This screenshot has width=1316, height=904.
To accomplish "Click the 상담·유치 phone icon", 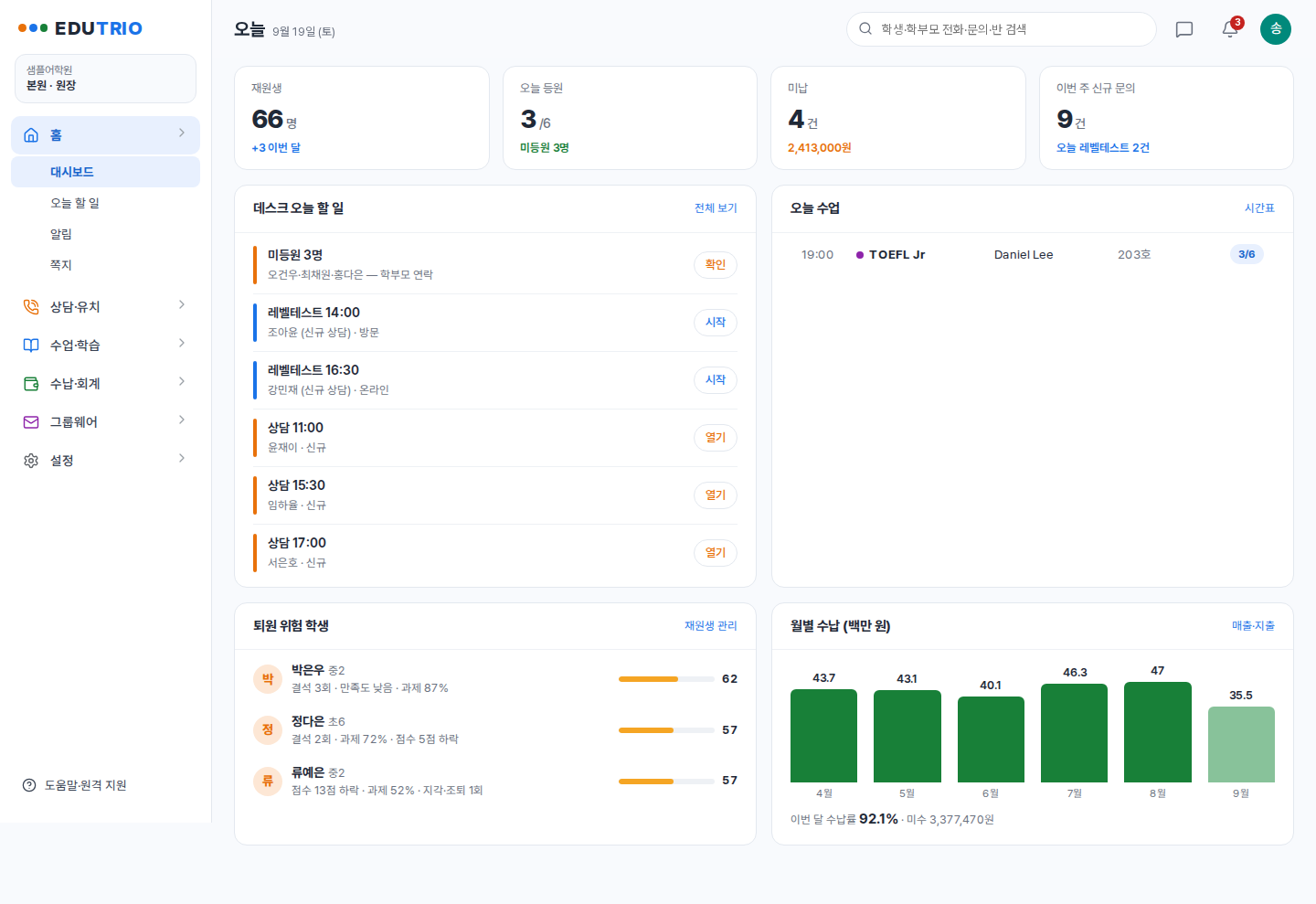I will (x=31, y=307).
